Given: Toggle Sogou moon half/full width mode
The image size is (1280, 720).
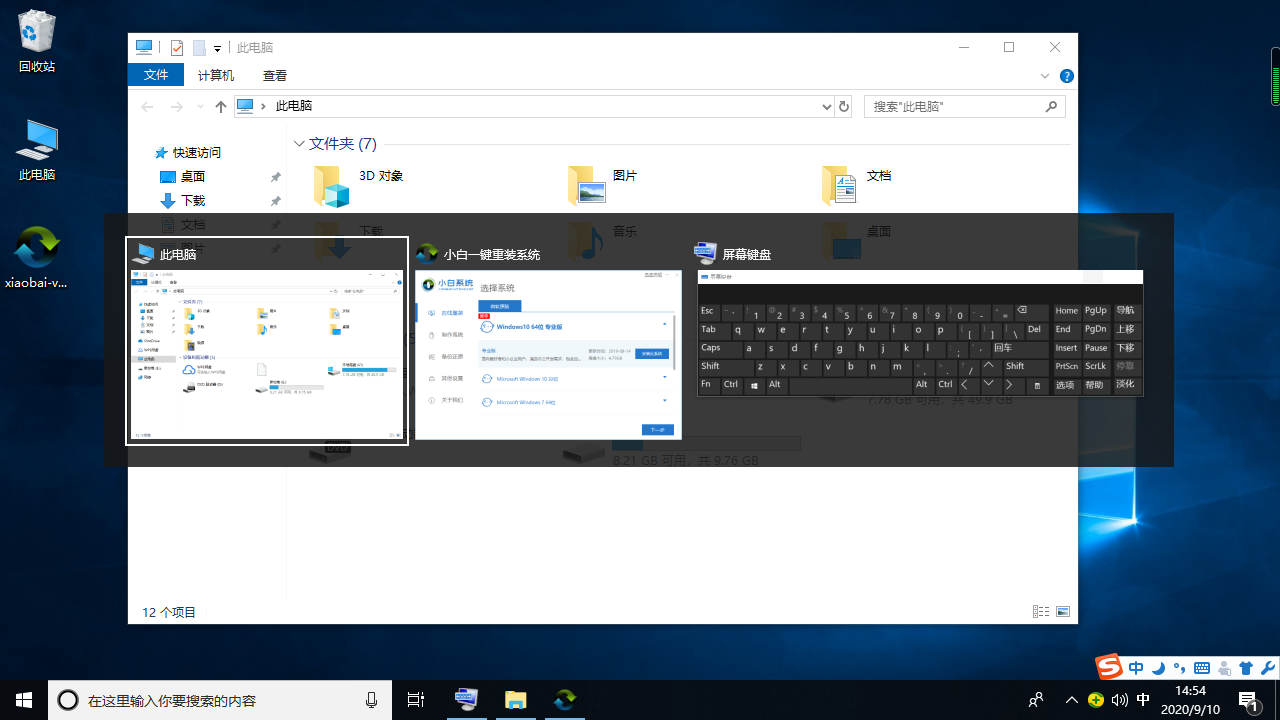Looking at the screenshot, I should click(1158, 668).
